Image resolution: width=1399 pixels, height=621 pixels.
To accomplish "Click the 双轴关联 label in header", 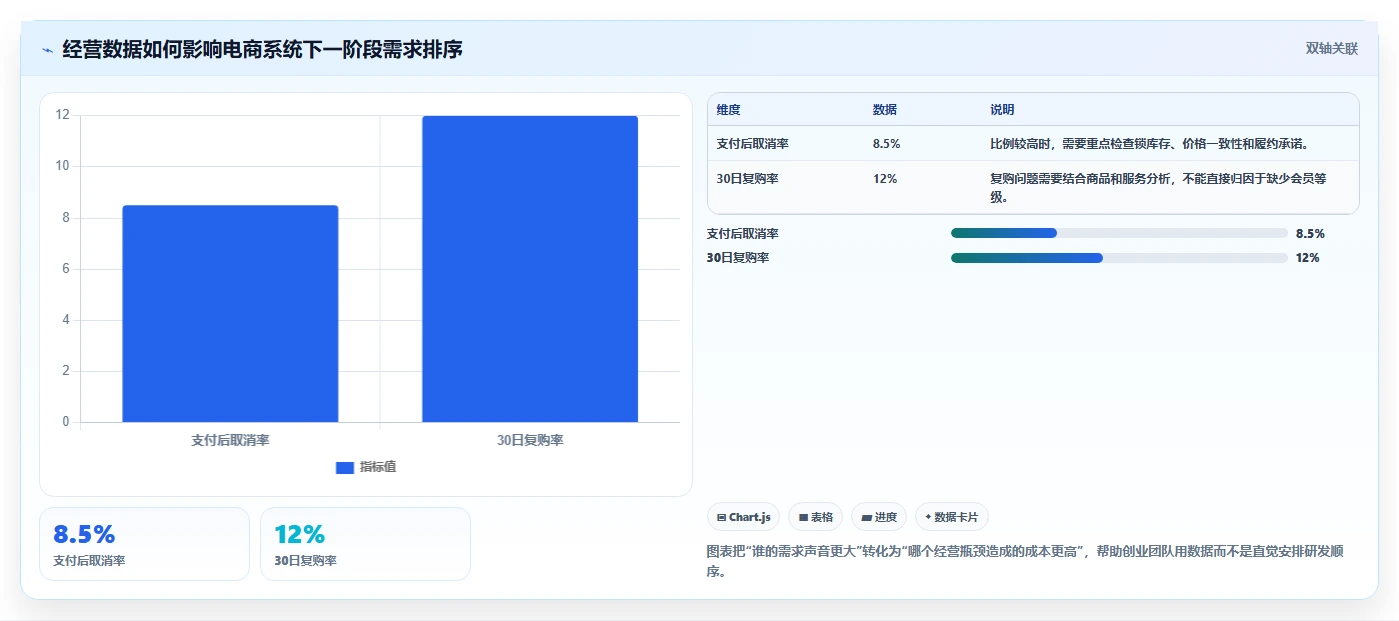I will [x=1331, y=49].
